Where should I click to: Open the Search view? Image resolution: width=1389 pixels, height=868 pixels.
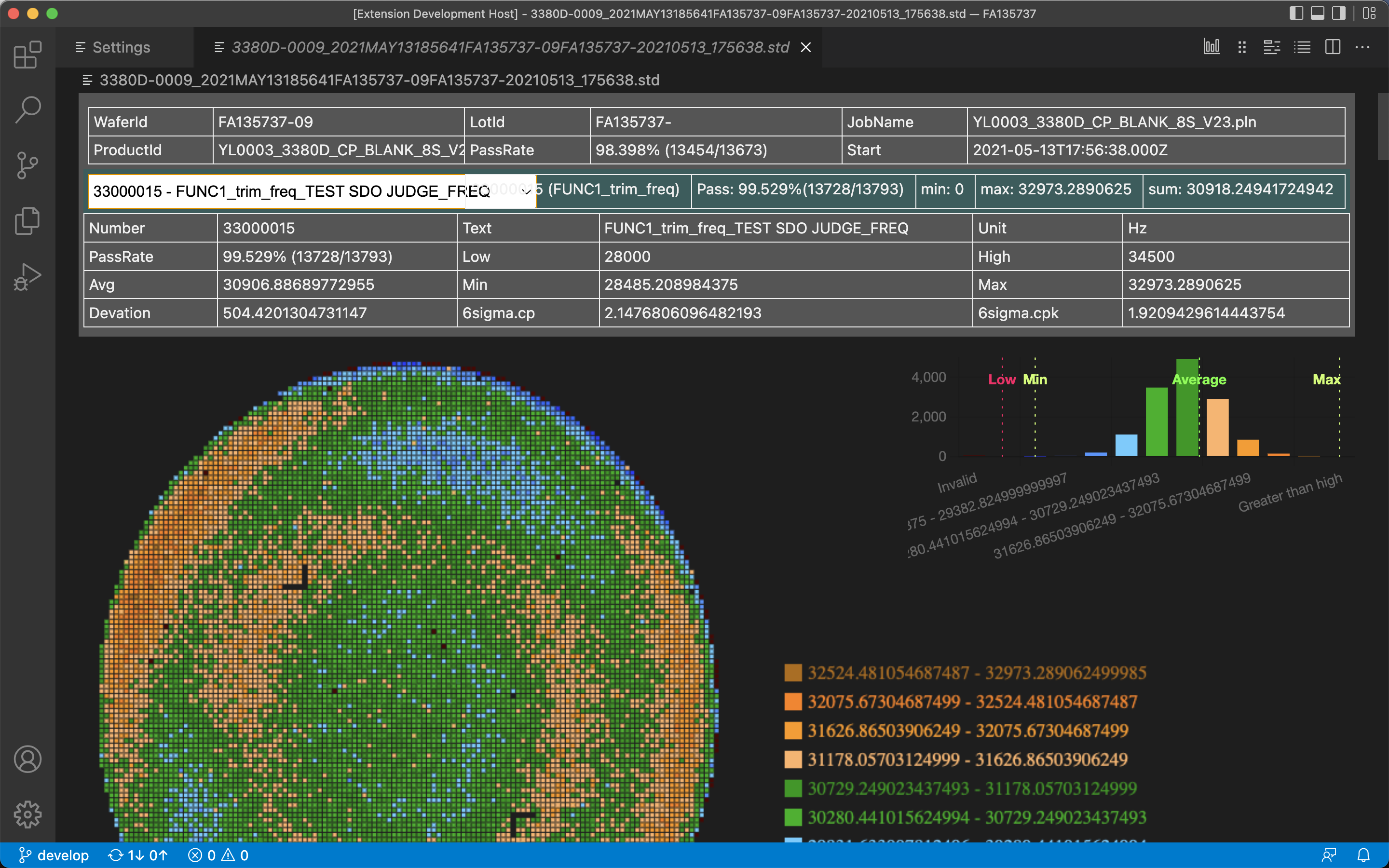pos(27,109)
